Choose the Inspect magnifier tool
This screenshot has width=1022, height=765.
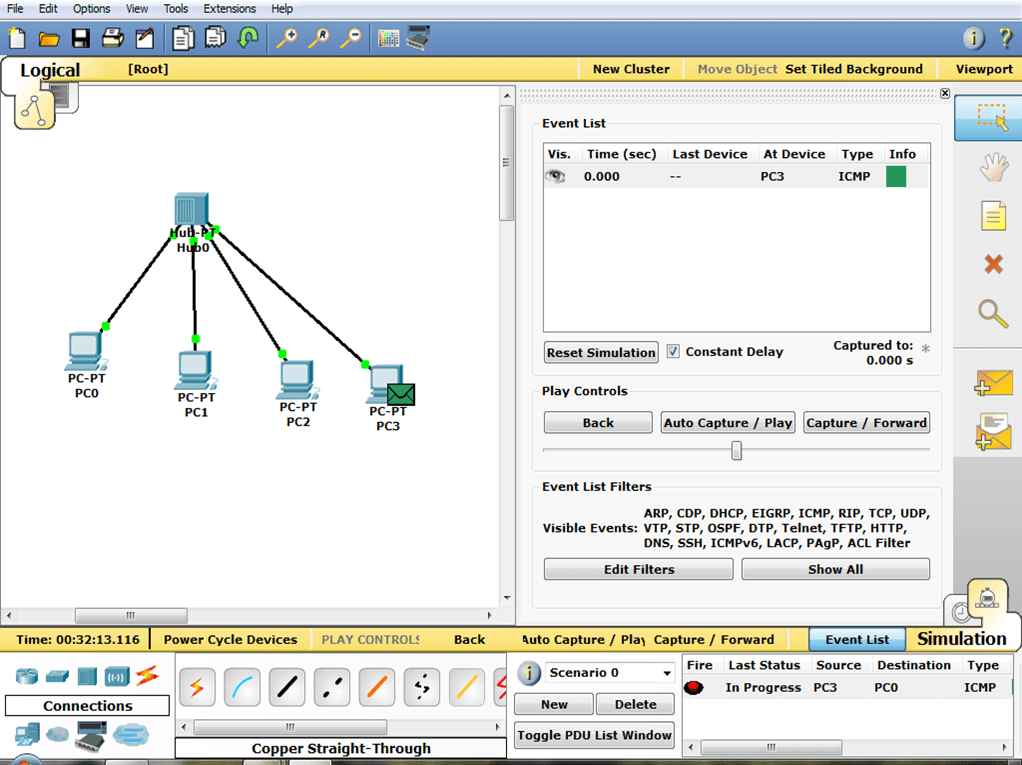pyautogui.click(x=992, y=313)
